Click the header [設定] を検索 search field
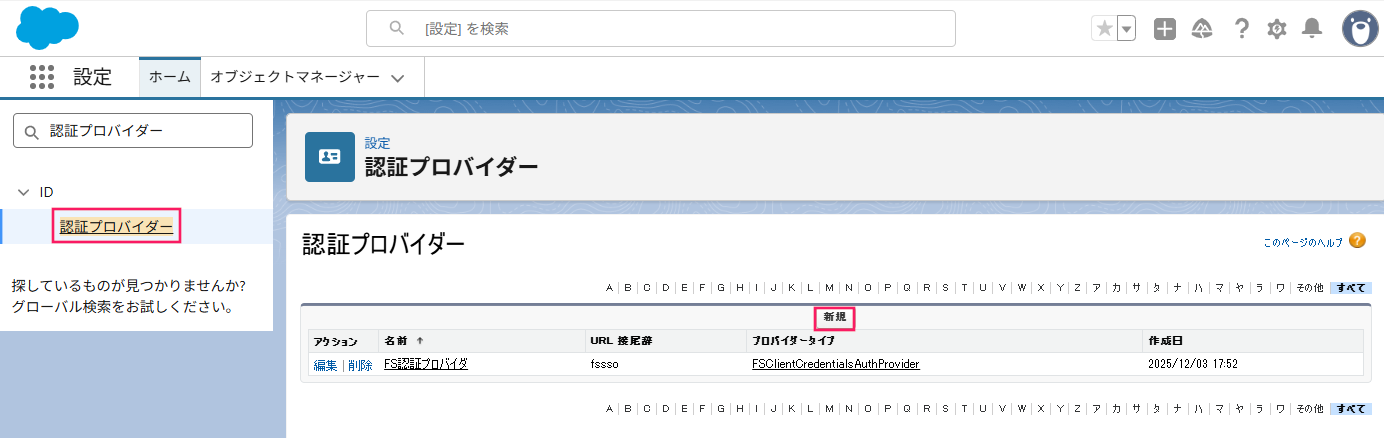 (x=661, y=29)
